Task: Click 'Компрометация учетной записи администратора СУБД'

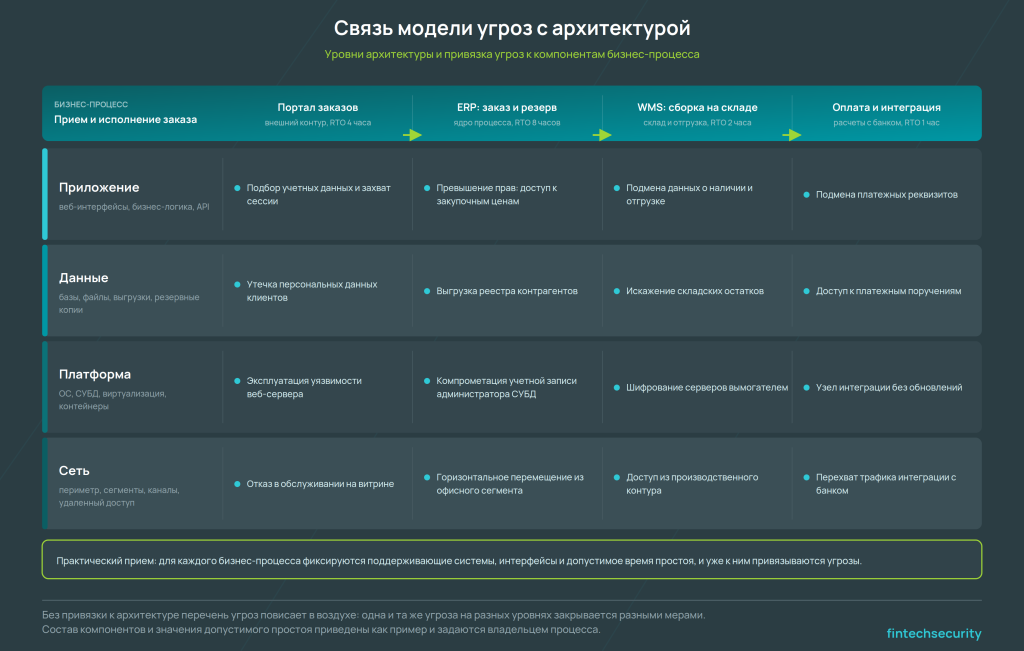Action: coord(506,387)
